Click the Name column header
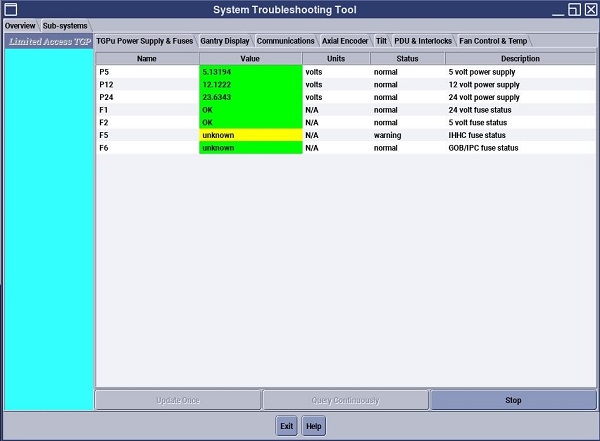The image size is (600, 441). coord(147,59)
